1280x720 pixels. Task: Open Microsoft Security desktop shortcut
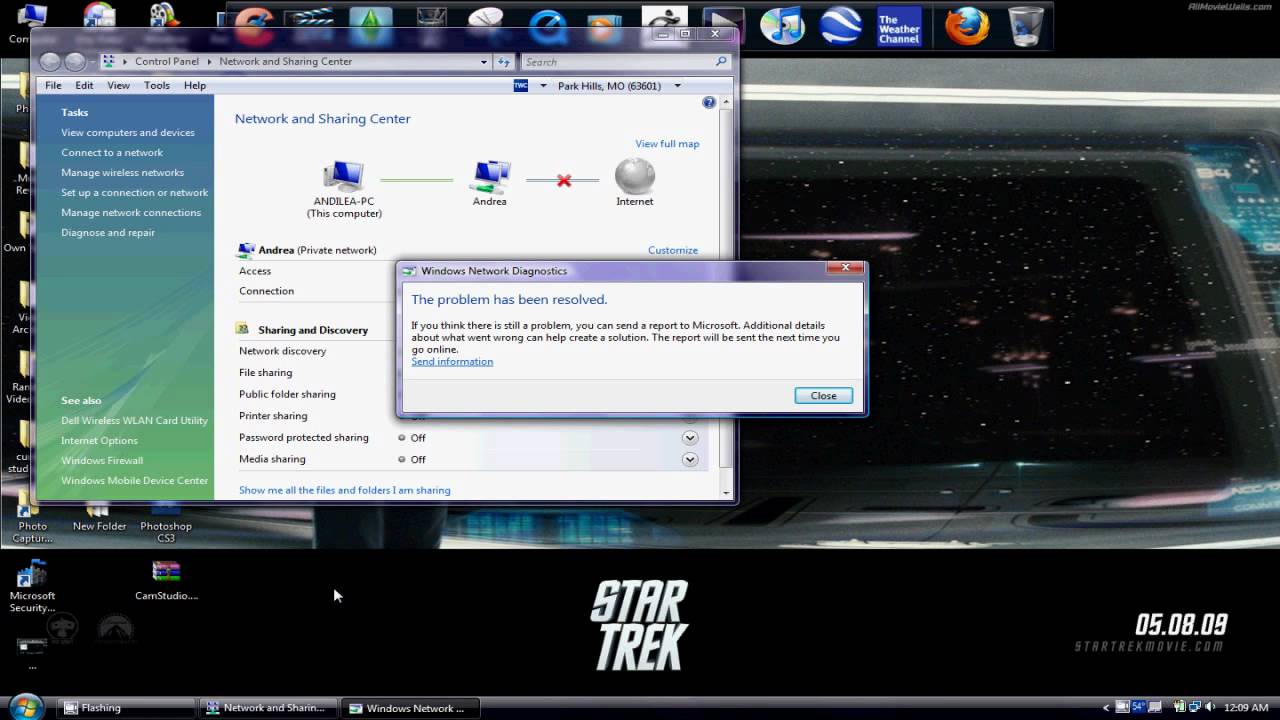point(32,587)
